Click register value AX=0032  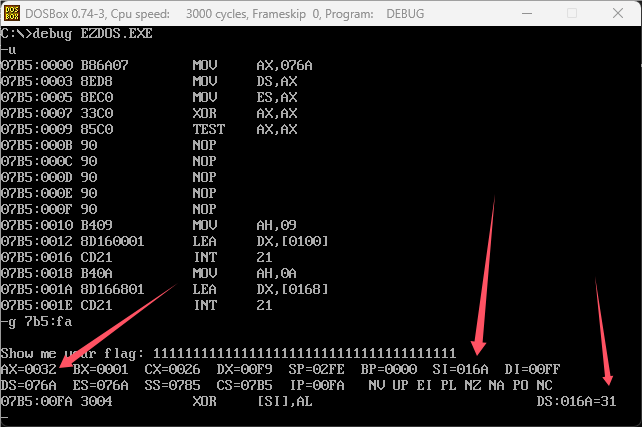pos(29,369)
